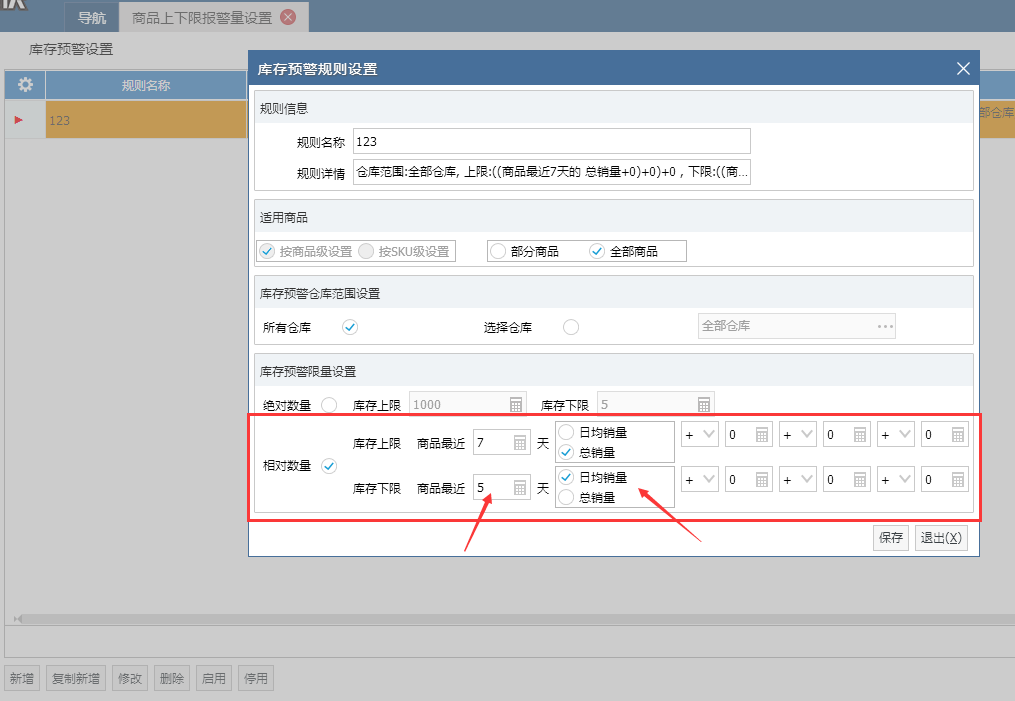Click the 规则详情 text field

click(x=552, y=172)
